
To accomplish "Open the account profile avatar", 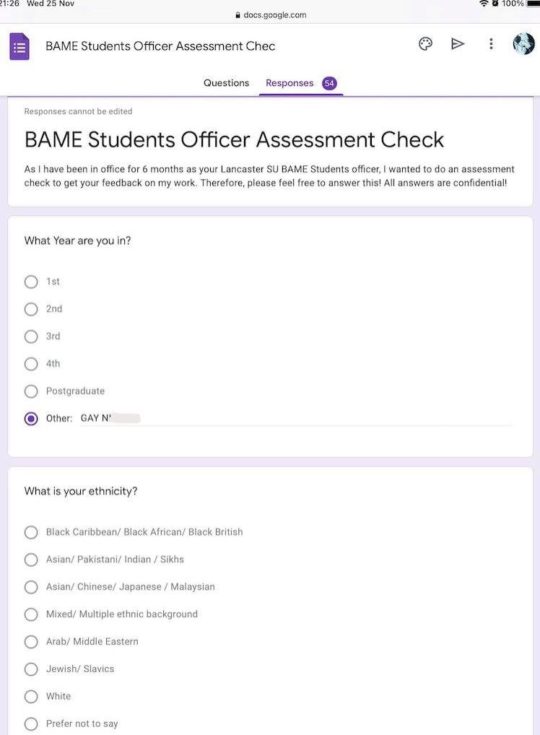I will (524, 44).
